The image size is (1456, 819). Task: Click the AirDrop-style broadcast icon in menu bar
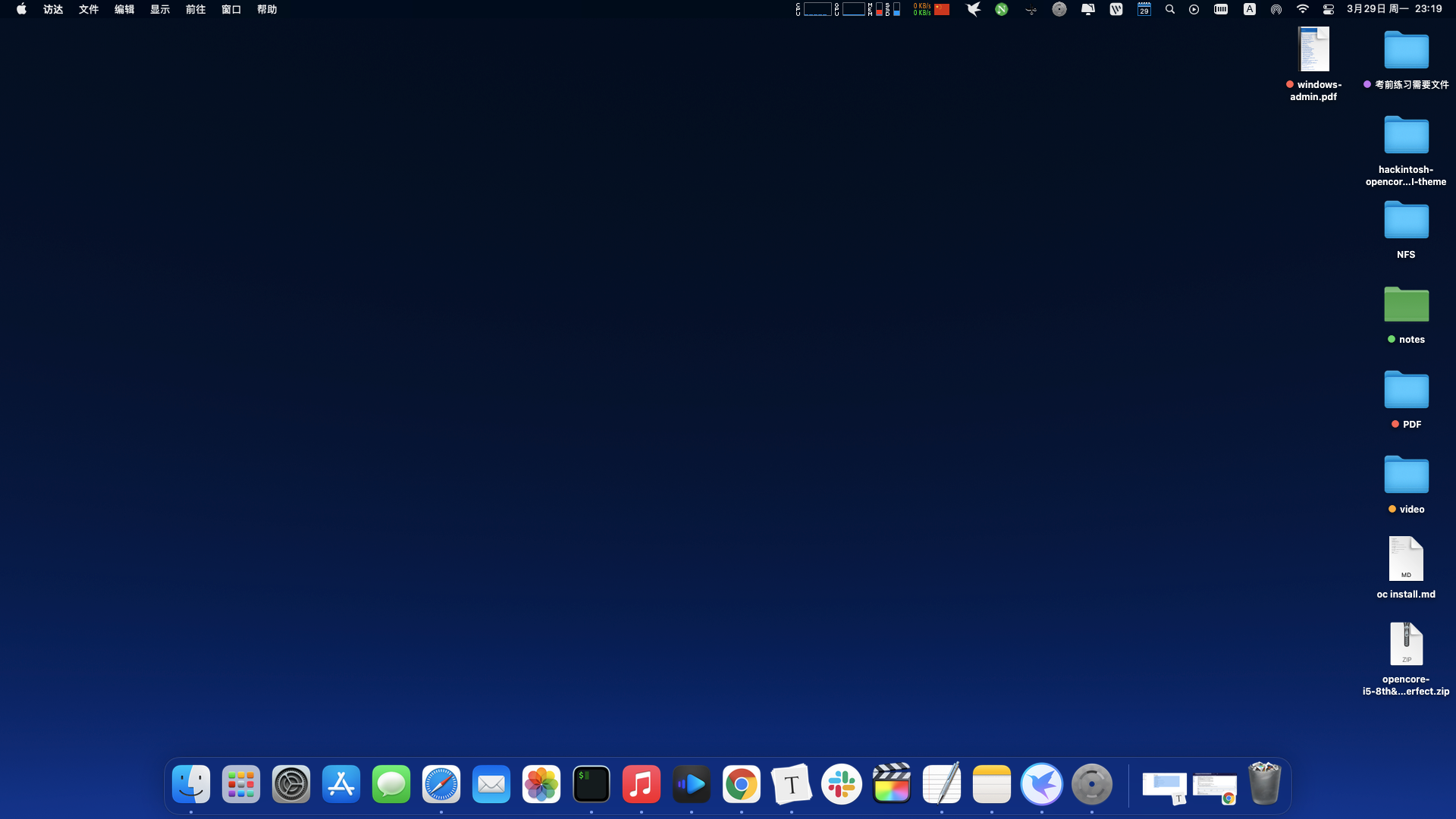coord(1276,9)
